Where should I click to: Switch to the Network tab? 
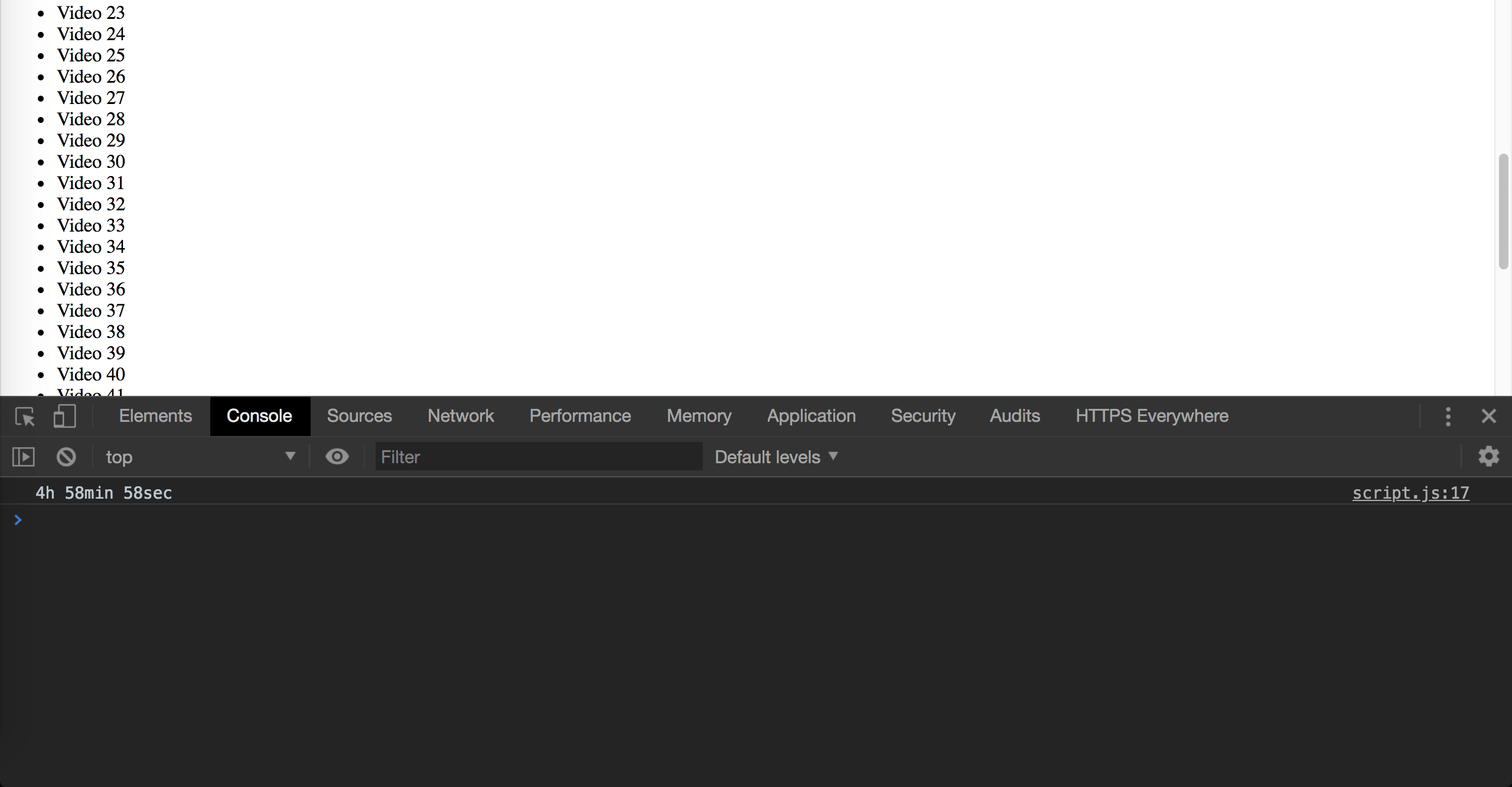pyautogui.click(x=461, y=417)
